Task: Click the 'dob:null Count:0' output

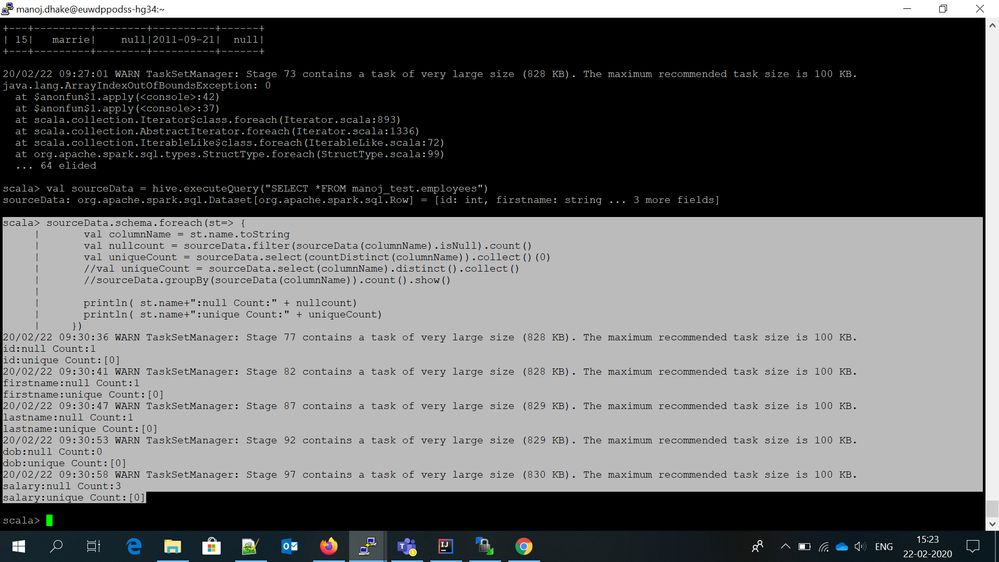Action: (x=52, y=452)
